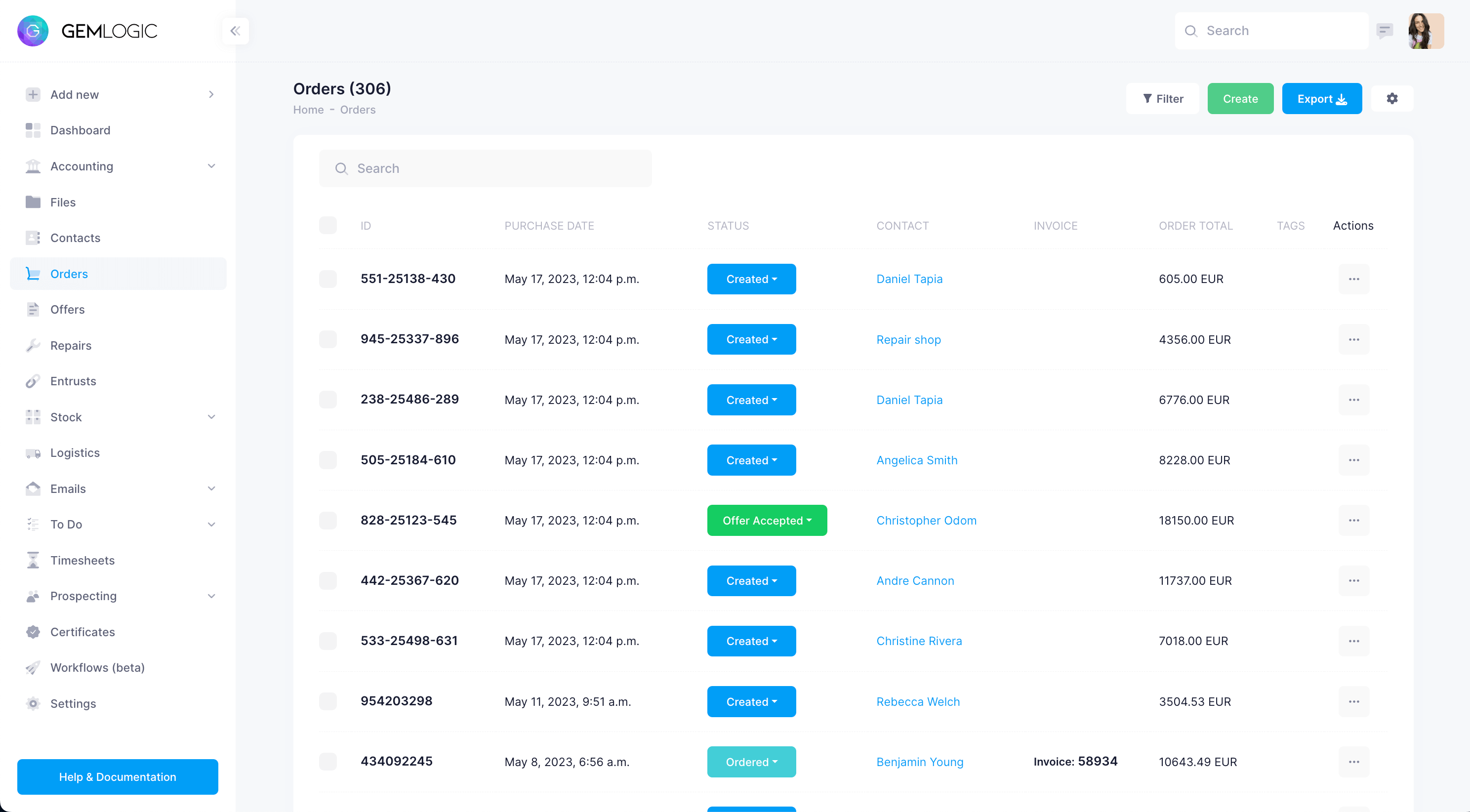Click the orders table Search field
This screenshot has width=1470, height=812.
[x=485, y=168]
